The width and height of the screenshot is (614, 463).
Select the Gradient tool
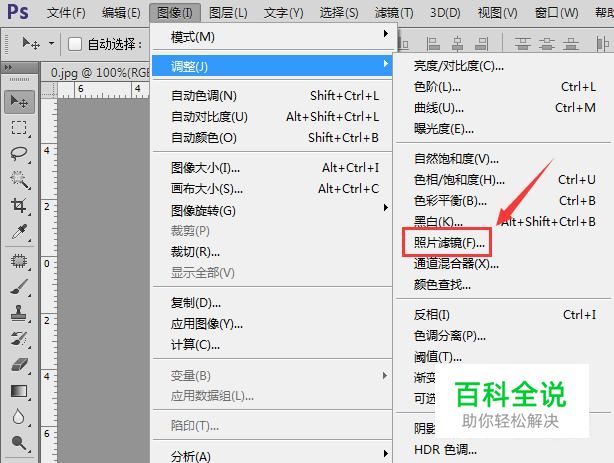point(19,391)
